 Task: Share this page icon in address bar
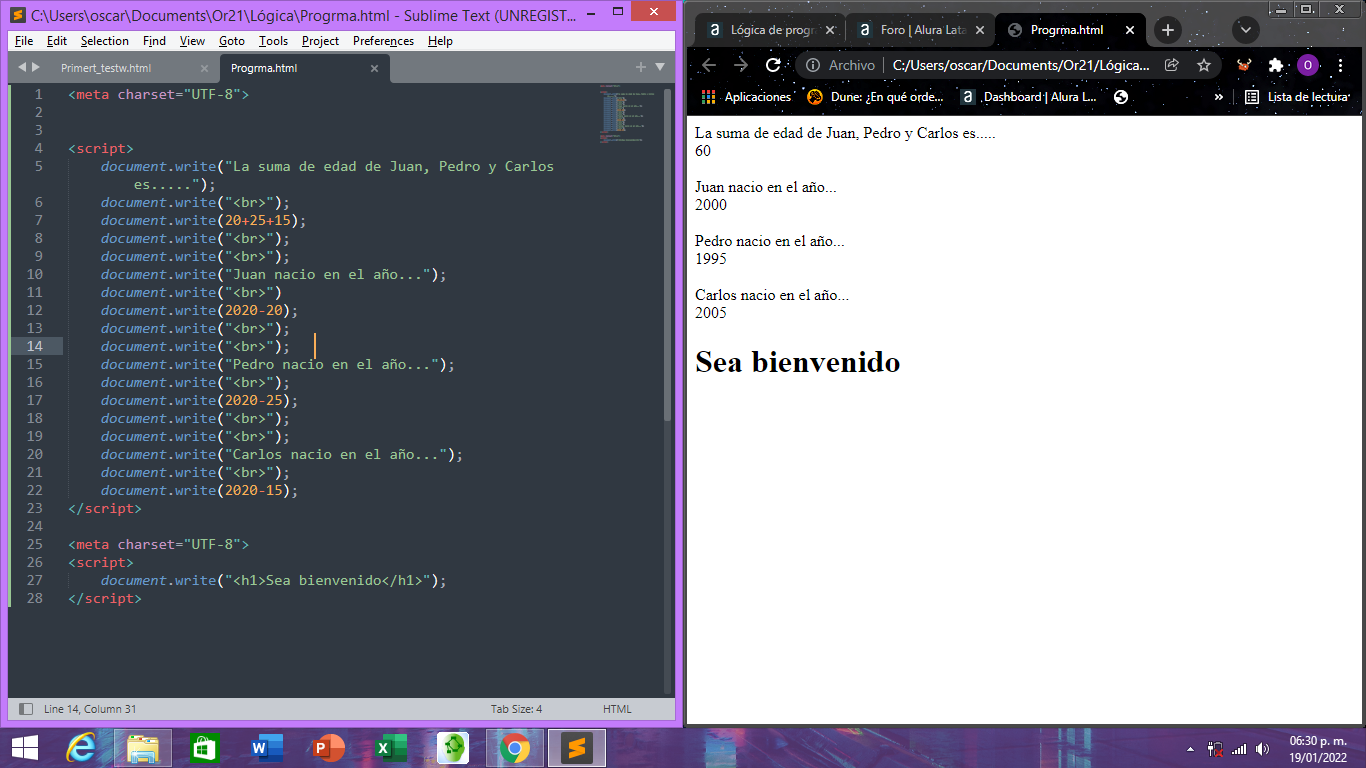(1171, 65)
